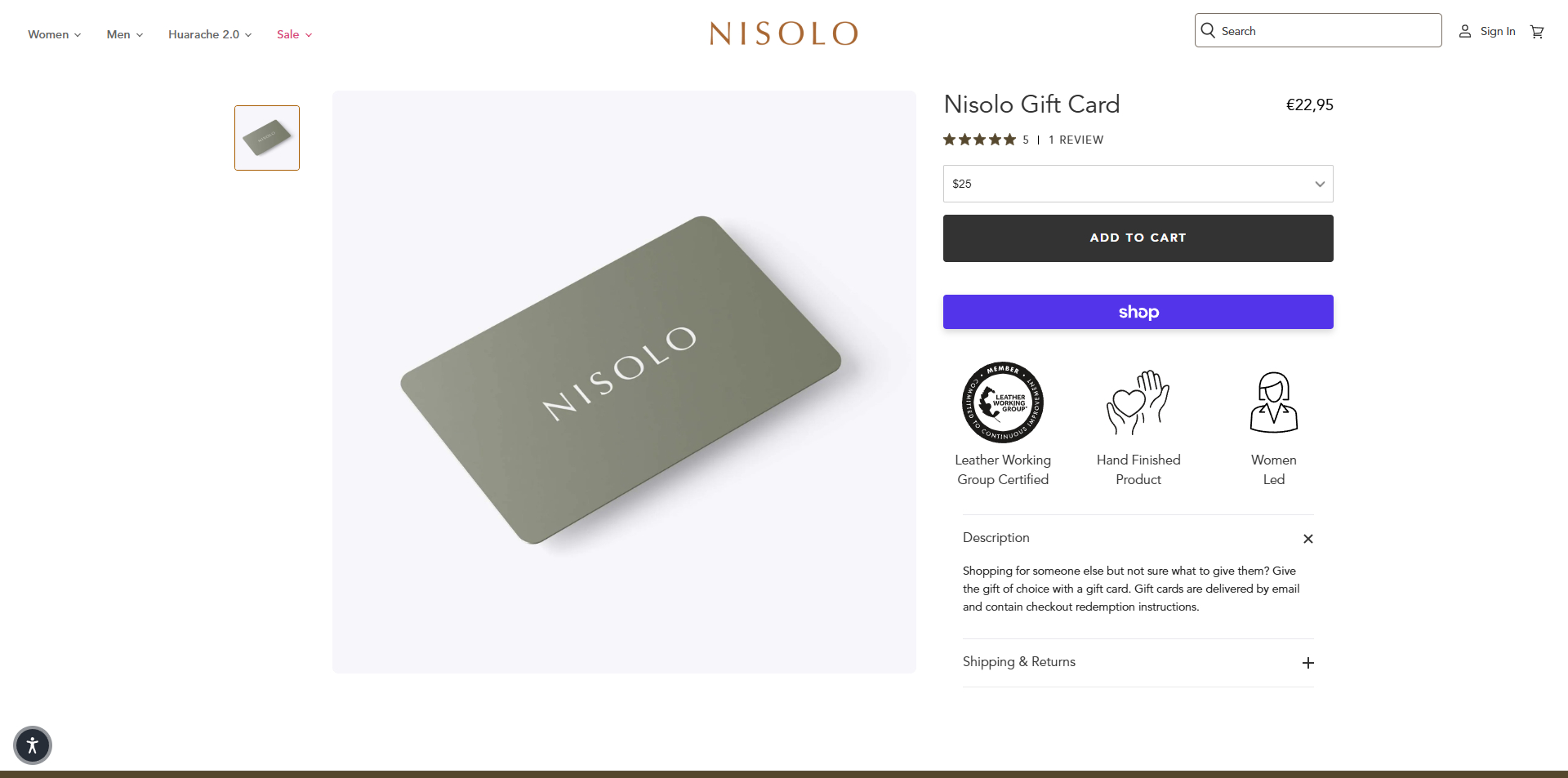Image resolution: width=1568 pixels, height=778 pixels.
Task: Click the Leather Working Group Certified badge
Action: (1002, 402)
